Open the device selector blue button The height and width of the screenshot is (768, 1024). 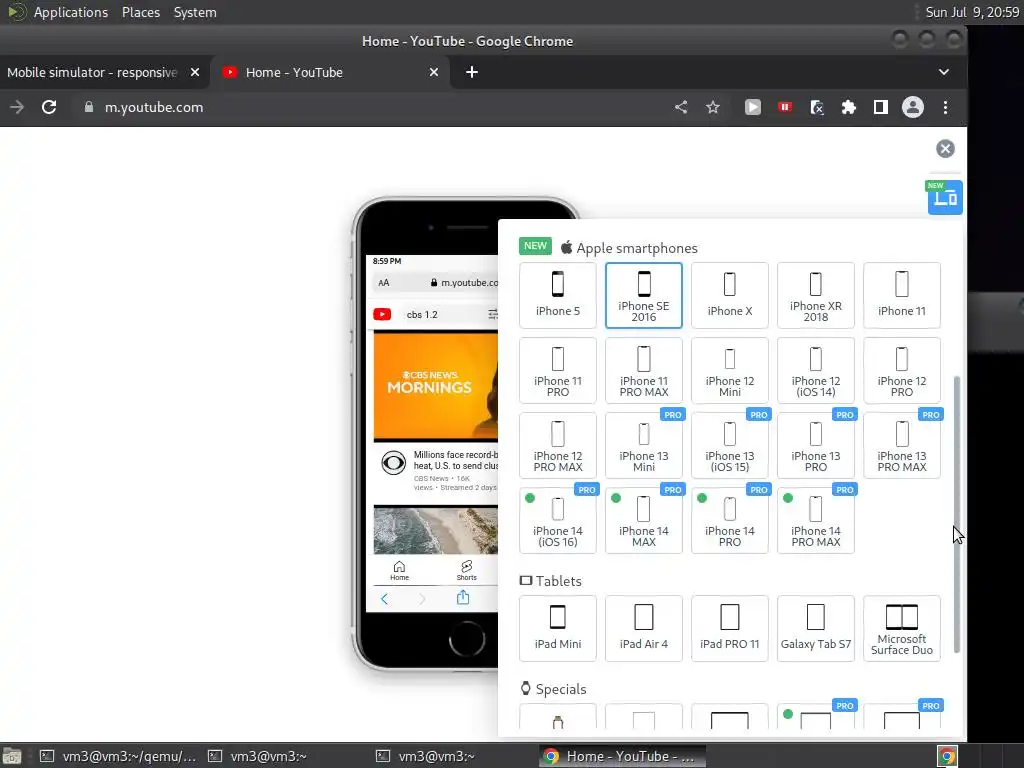tap(945, 197)
